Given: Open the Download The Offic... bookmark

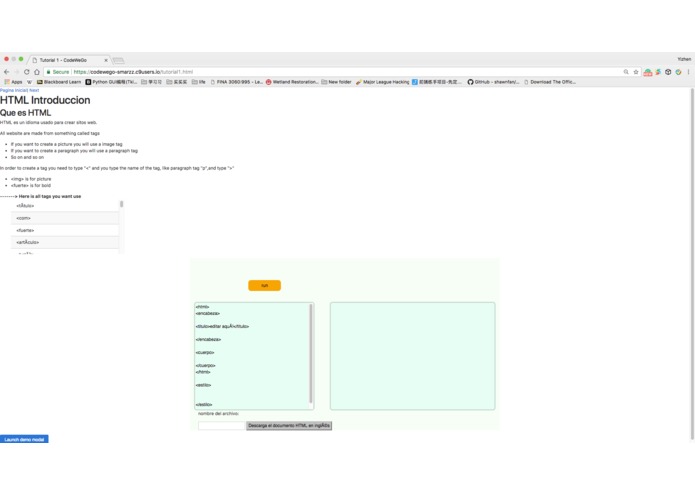Looking at the screenshot, I should click(x=550, y=82).
